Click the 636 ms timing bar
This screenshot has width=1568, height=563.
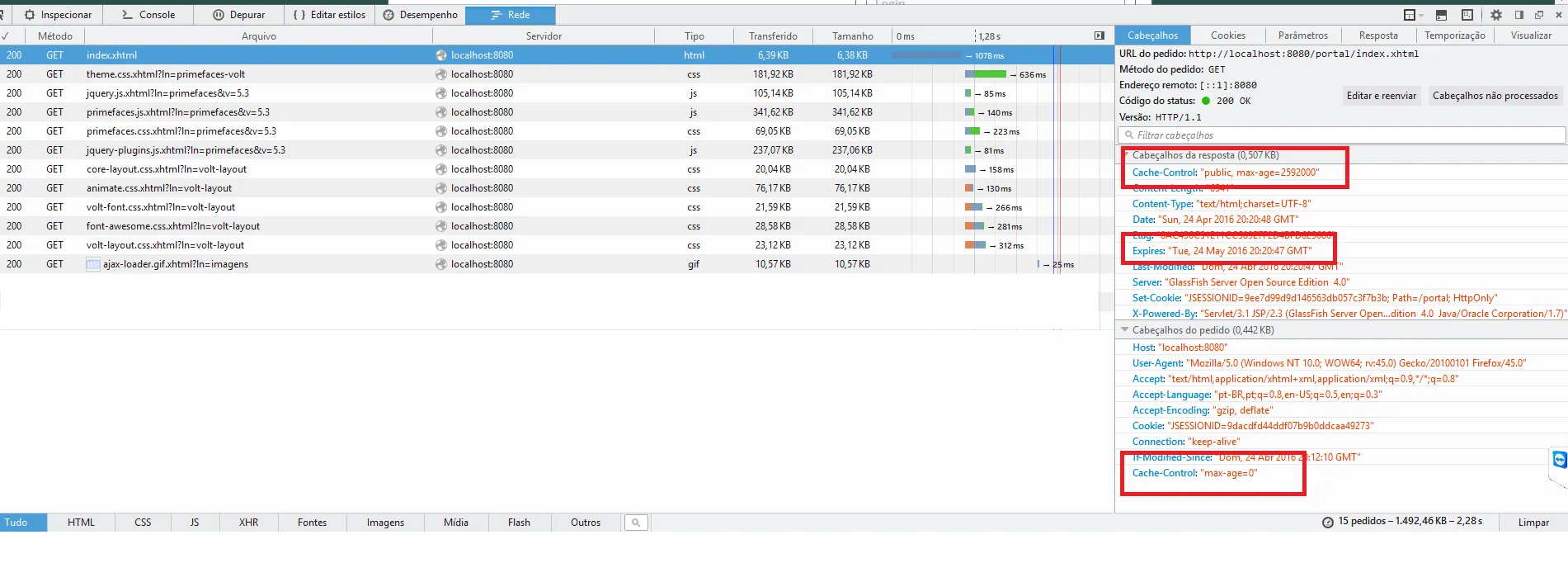[986, 74]
